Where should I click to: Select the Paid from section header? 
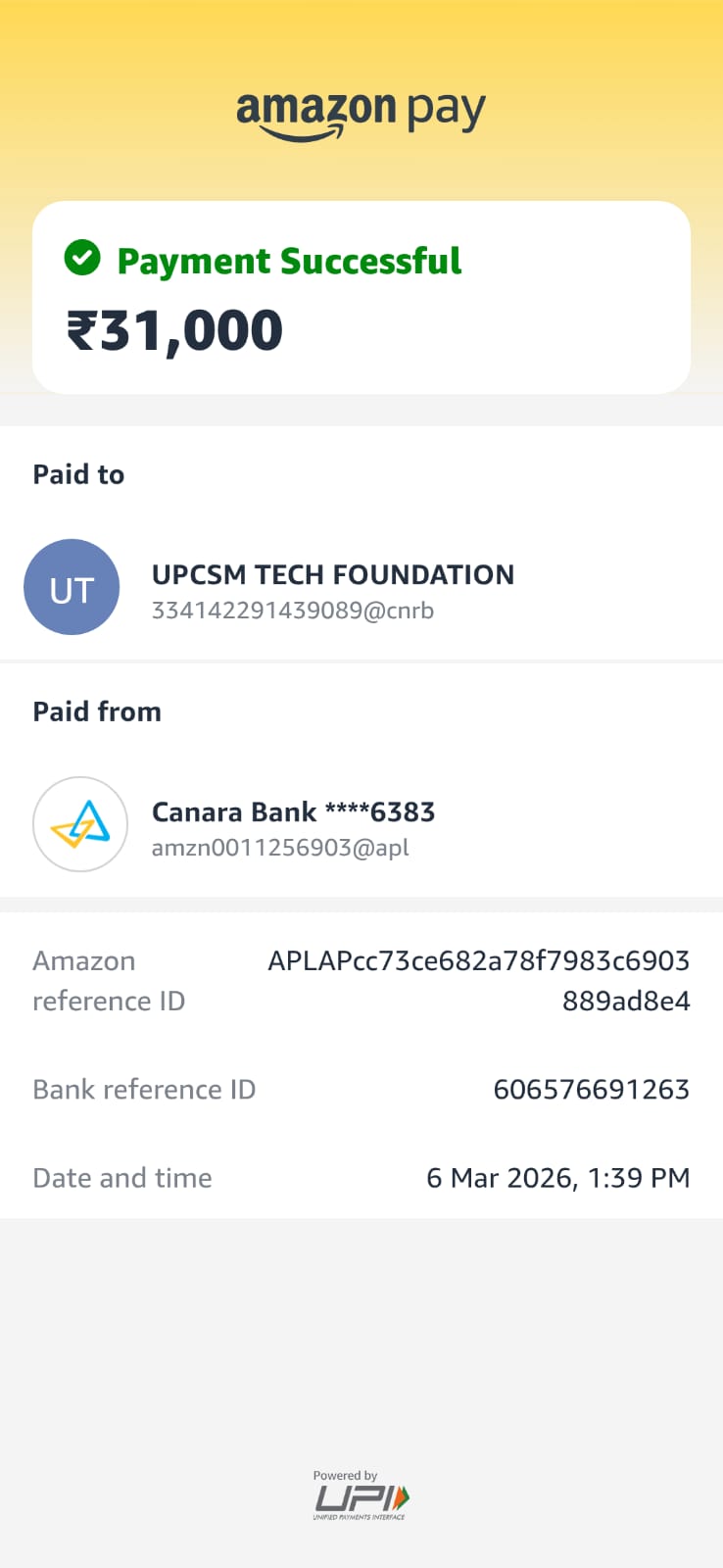click(97, 711)
